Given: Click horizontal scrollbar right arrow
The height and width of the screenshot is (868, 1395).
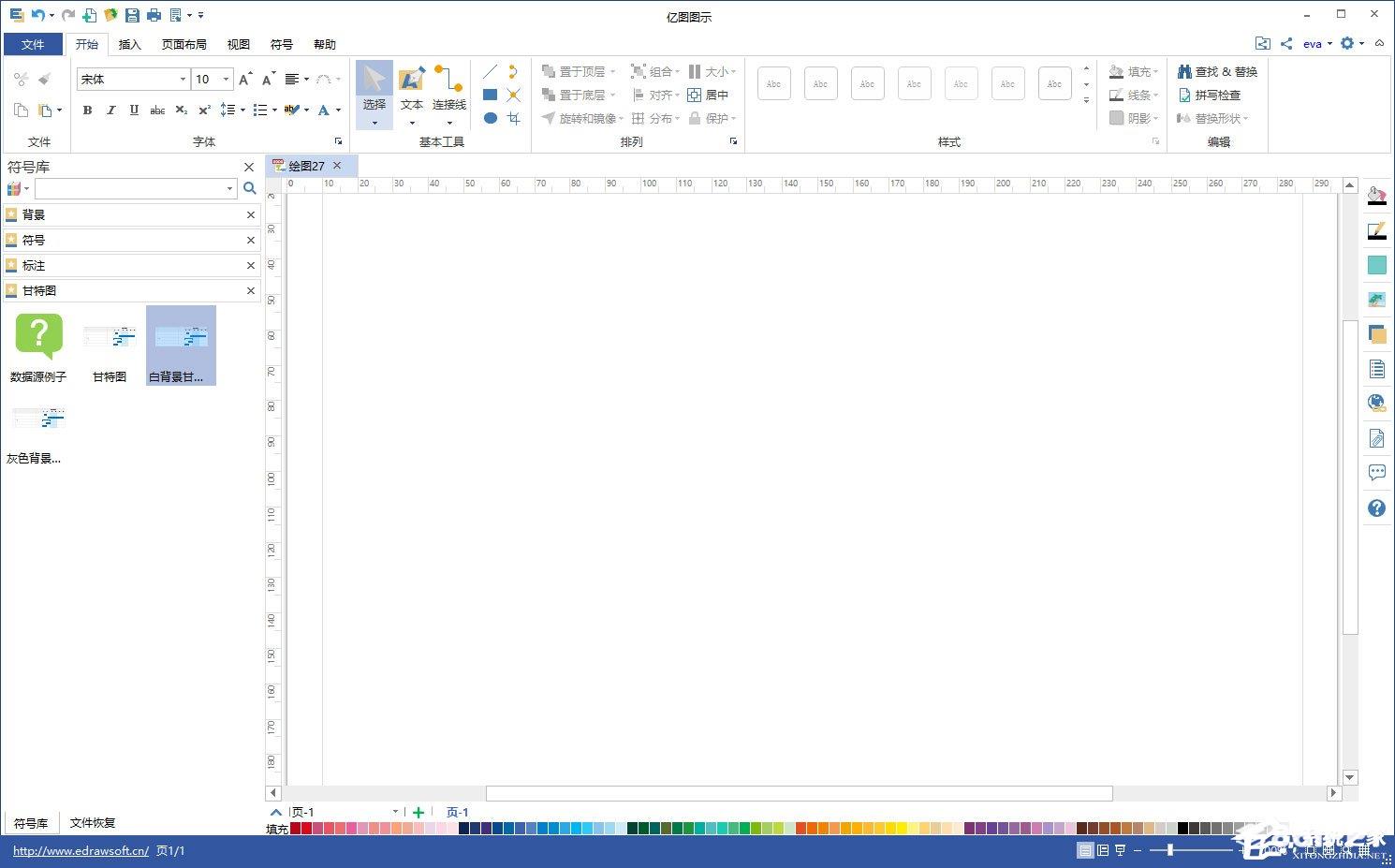Looking at the screenshot, I should coord(1333,793).
